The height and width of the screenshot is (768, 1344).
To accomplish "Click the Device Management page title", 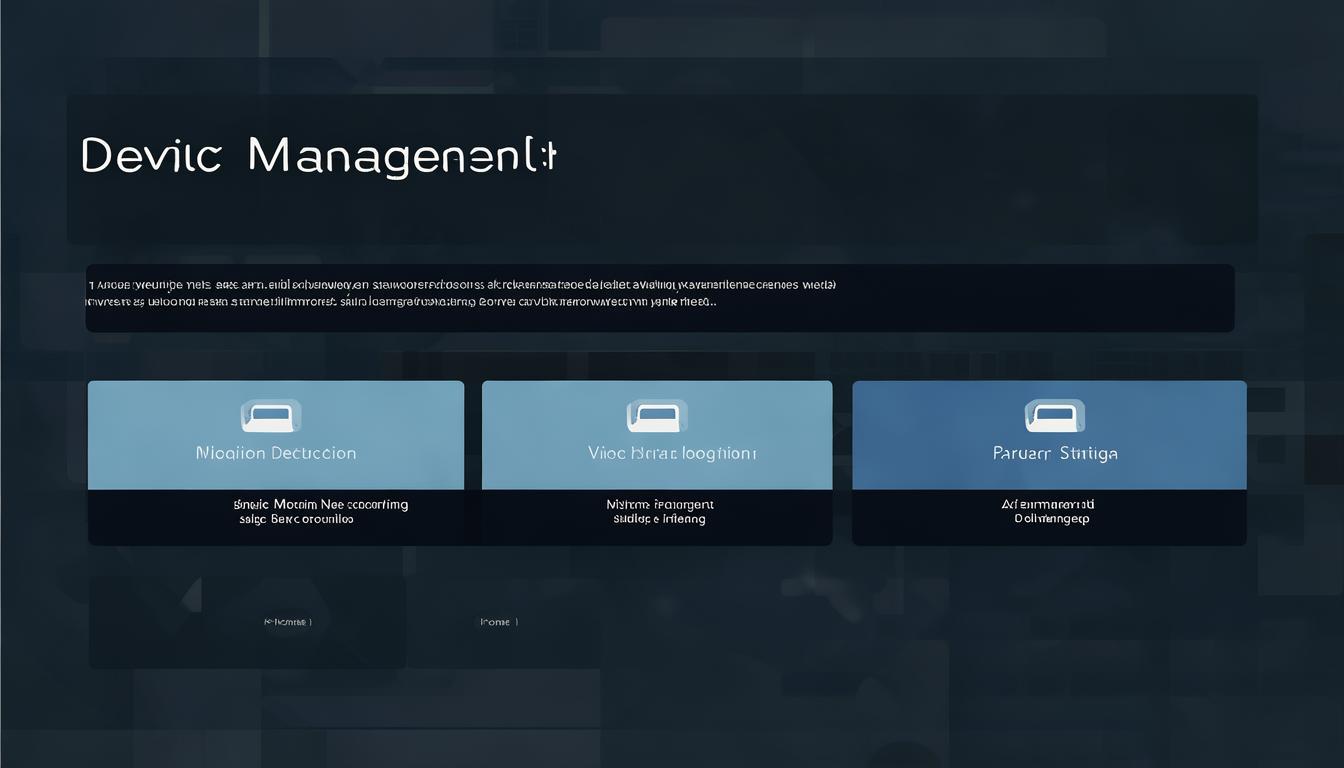I will (x=317, y=156).
